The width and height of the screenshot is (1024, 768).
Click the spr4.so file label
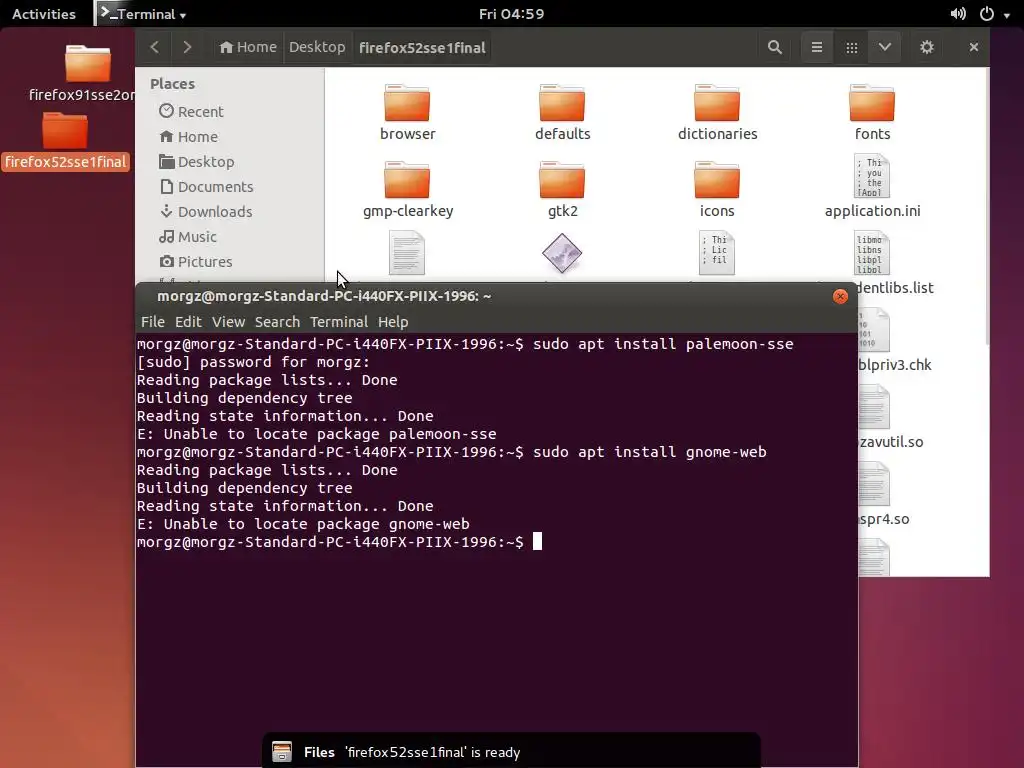pyautogui.click(x=884, y=519)
